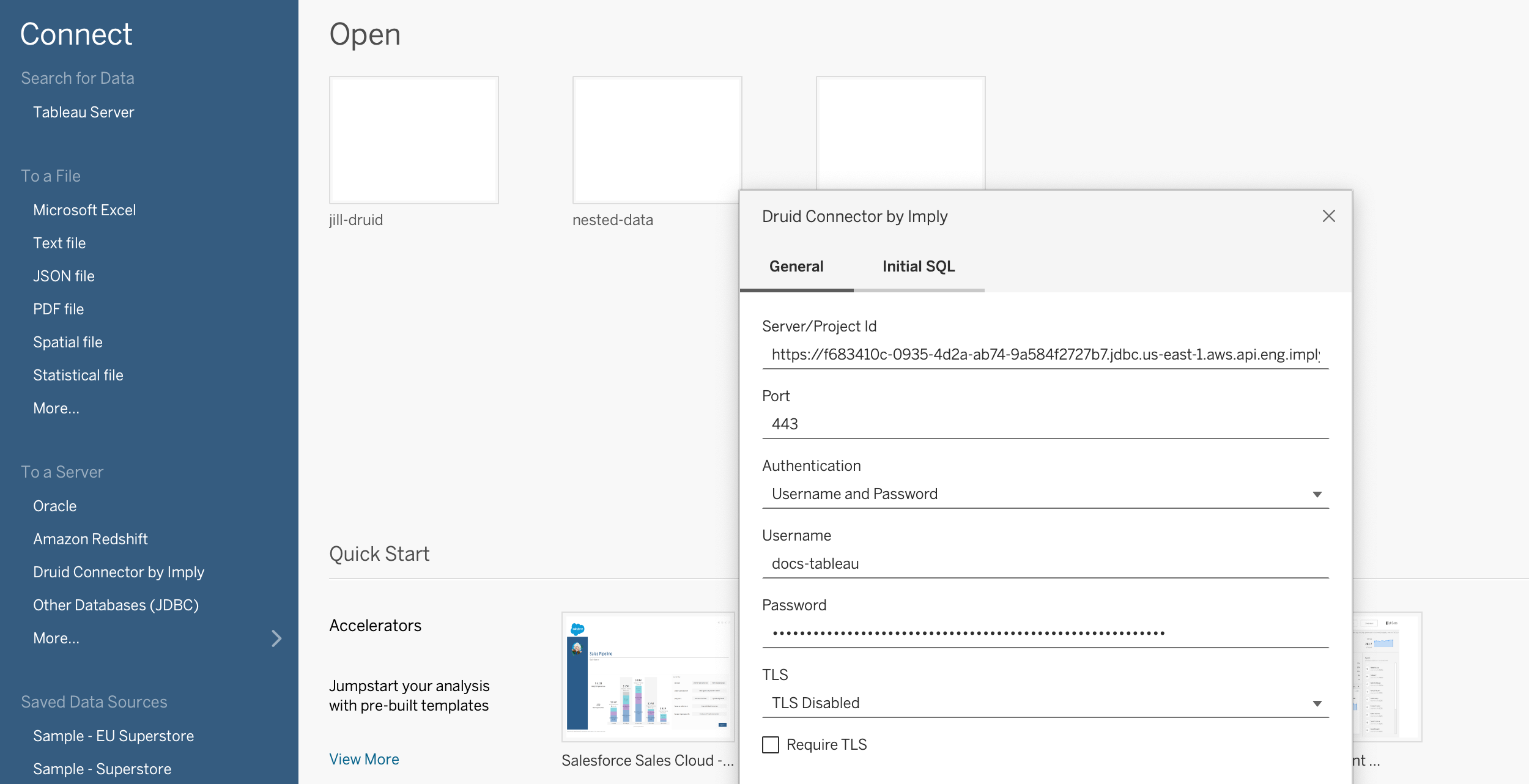
Task: Switch to the General tab
Action: tap(796, 267)
